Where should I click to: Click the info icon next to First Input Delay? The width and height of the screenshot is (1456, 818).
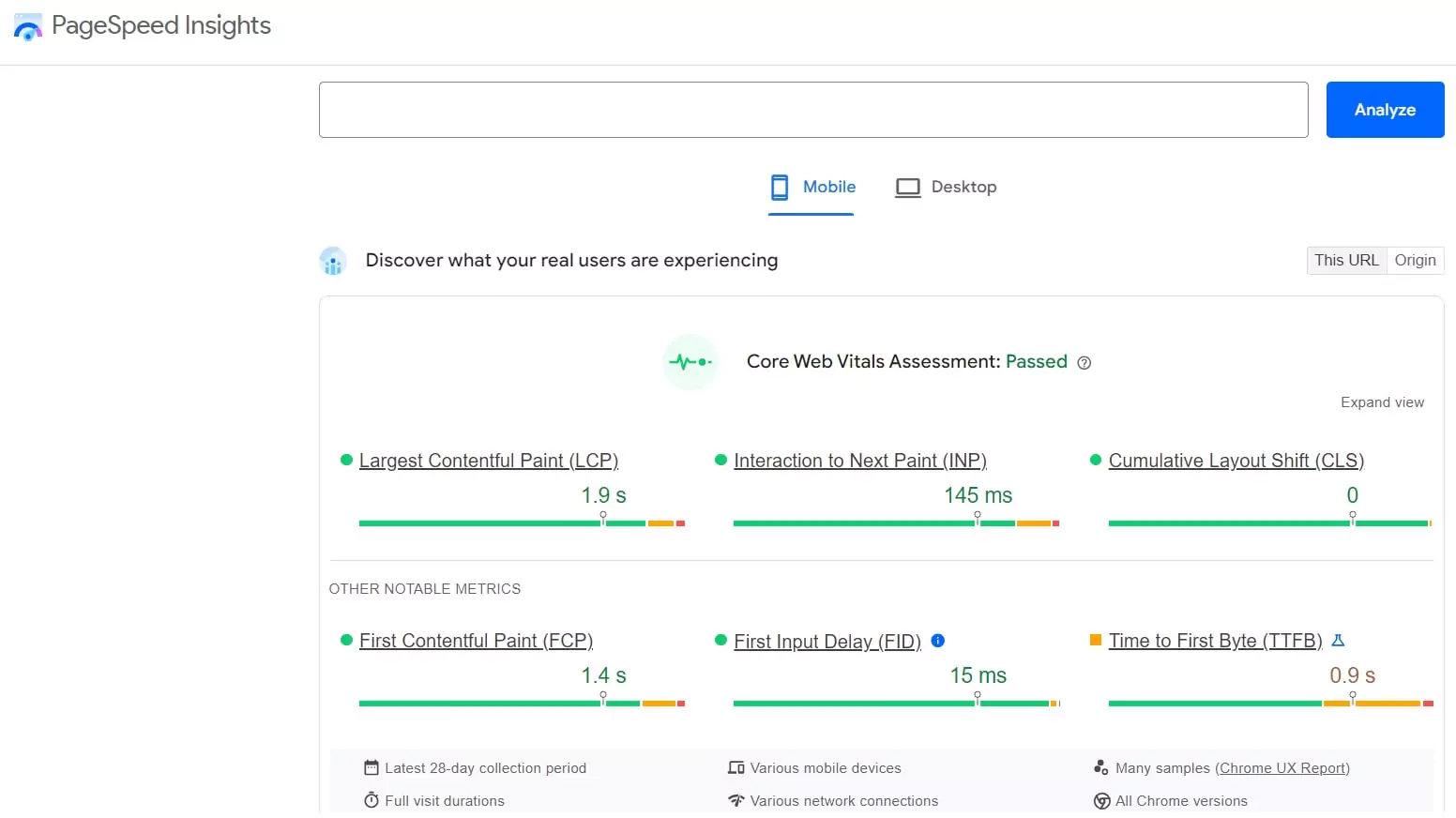[937, 641]
